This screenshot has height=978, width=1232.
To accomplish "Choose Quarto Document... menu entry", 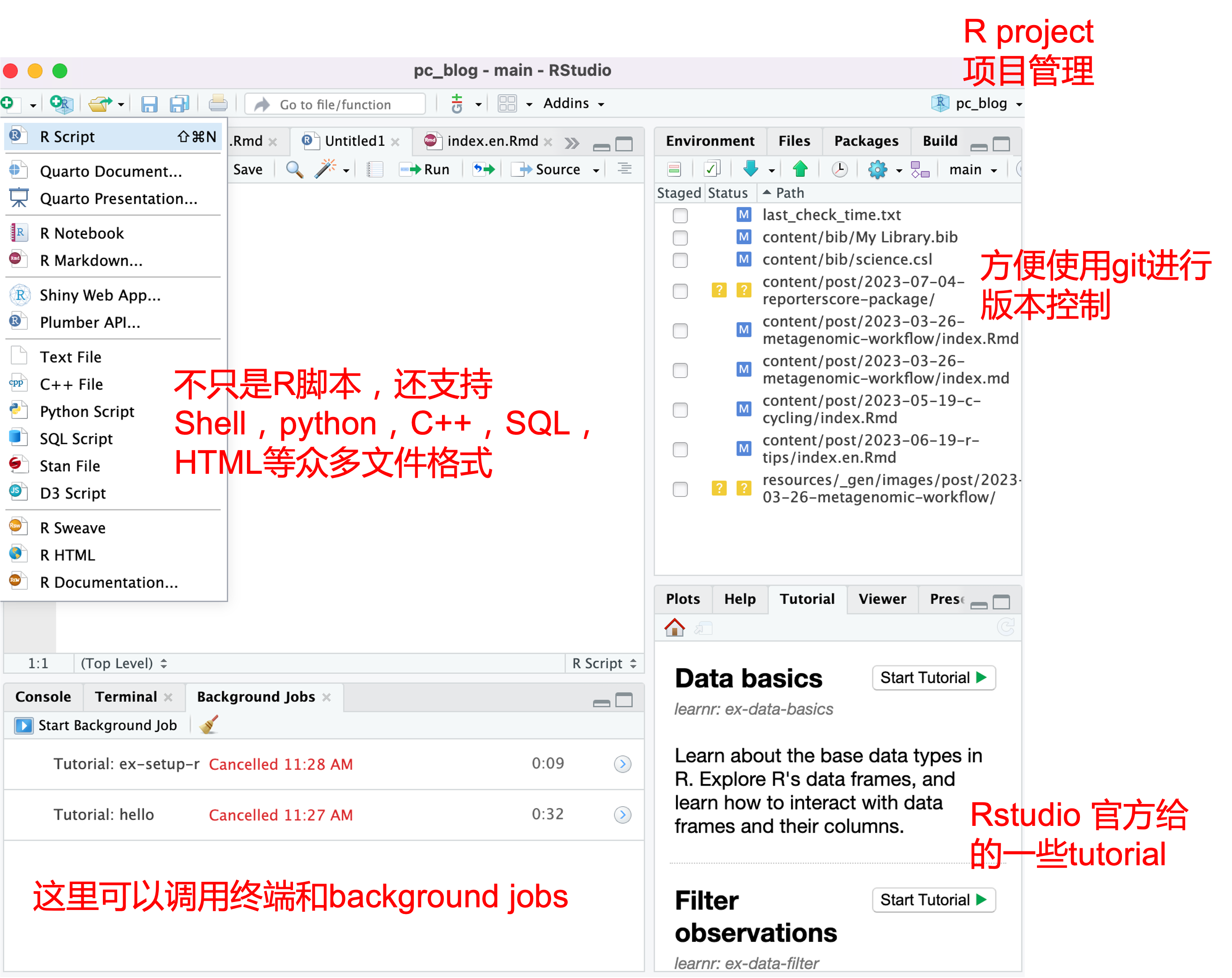I will (113, 171).
